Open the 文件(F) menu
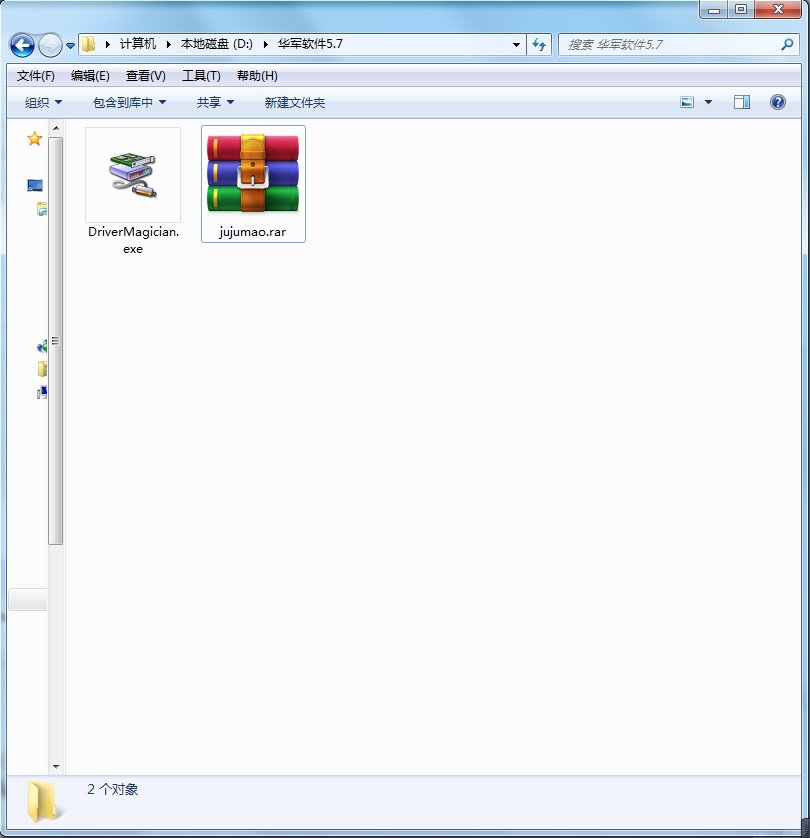Screen dimensions: 810x838 [x=36, y=76]
